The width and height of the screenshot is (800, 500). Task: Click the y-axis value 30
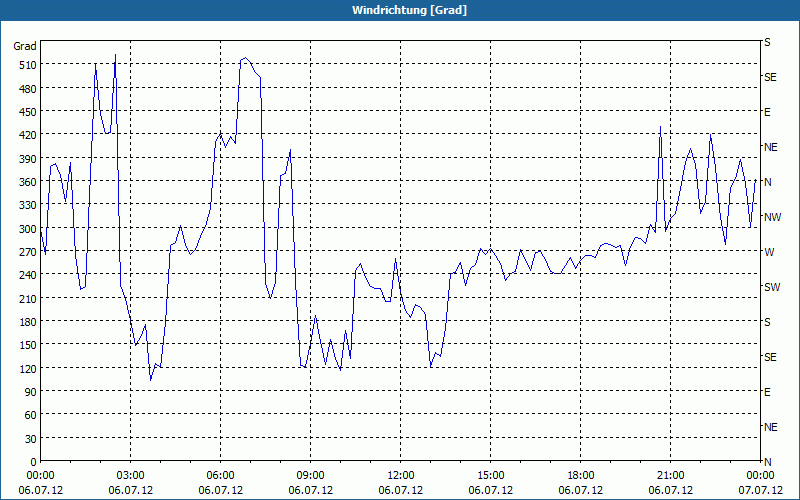pyautogui.click(x=30, y=439)
